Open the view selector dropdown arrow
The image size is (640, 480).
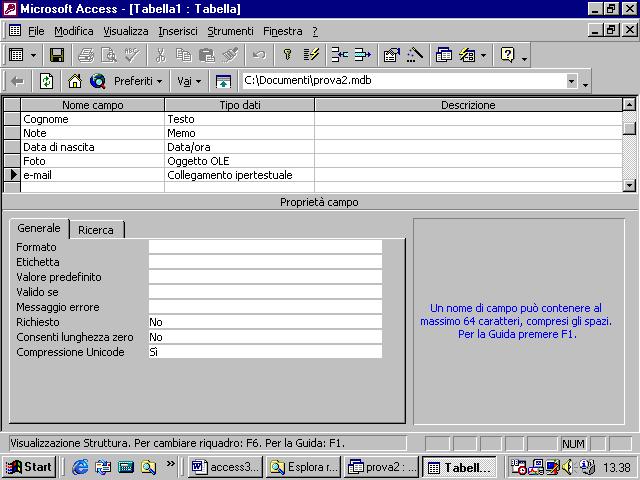click(33, 55)
